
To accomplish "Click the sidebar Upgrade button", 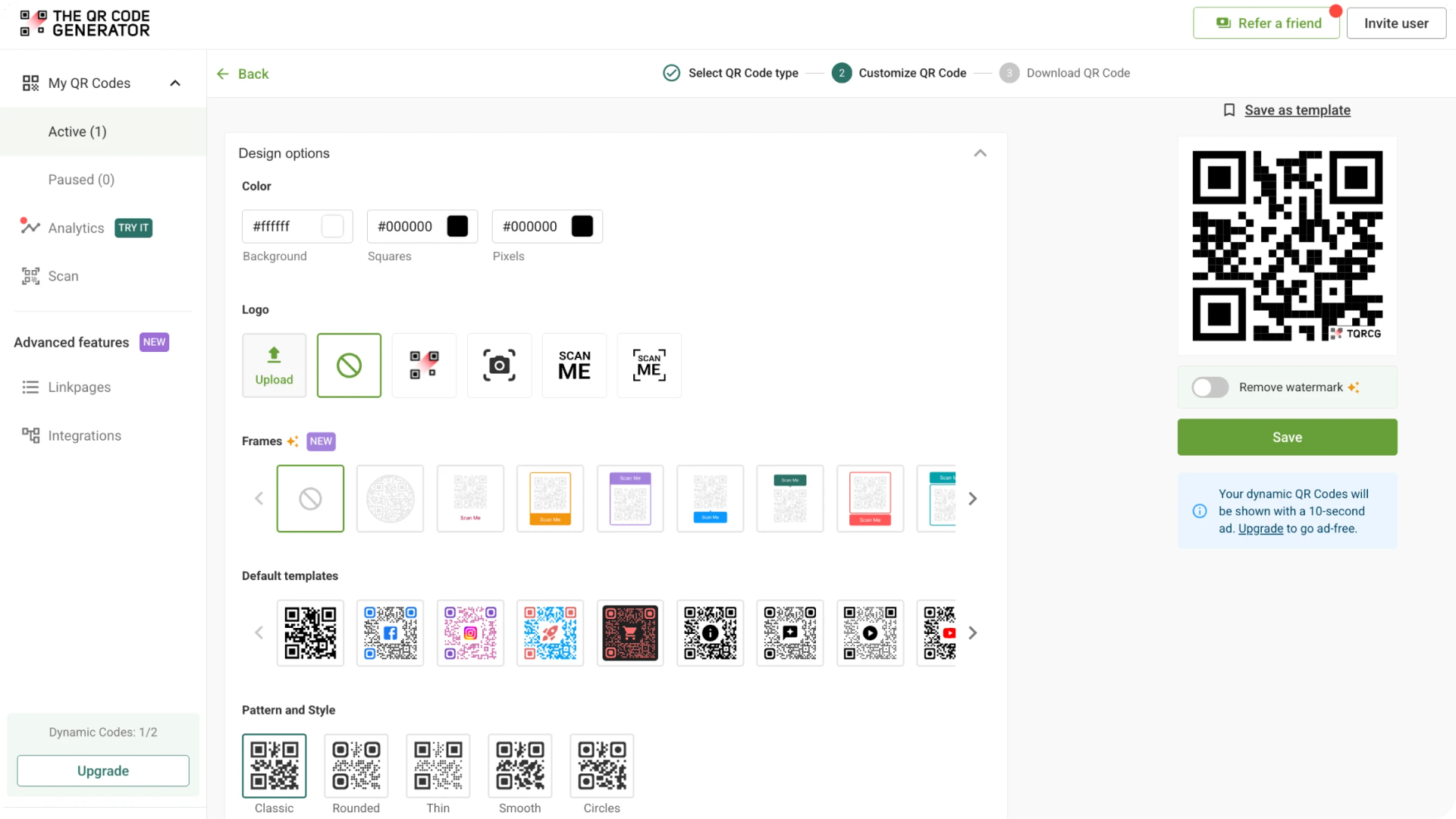I will click(x=103, y=771).
